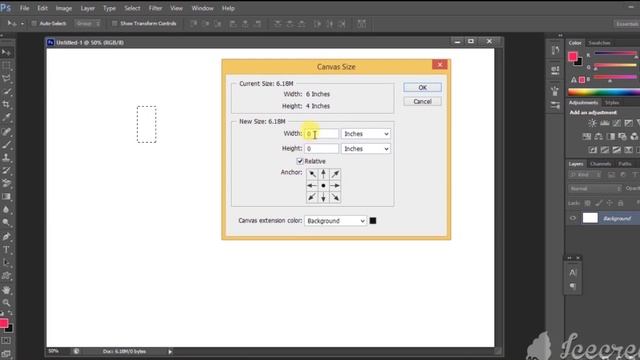This screenshot has width=640, height=360.
Task: Select the Quick Selection tool
Action: point(6,91)
